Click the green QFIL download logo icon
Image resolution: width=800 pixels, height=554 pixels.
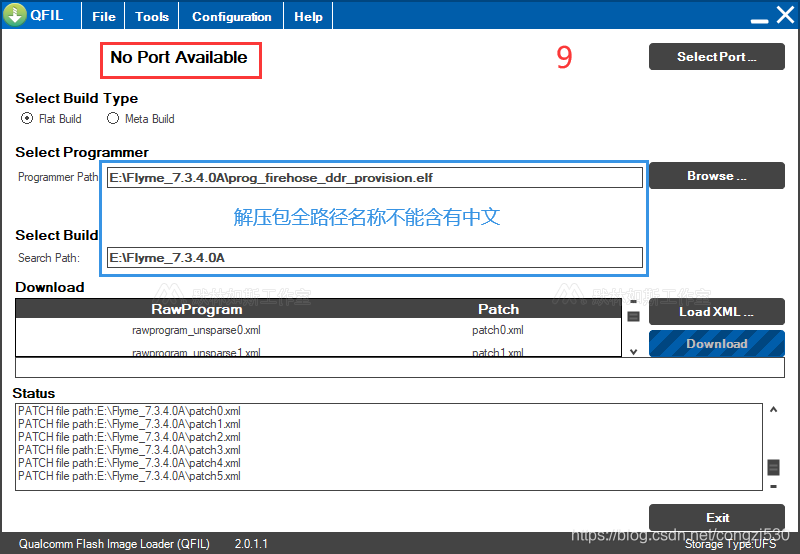click(15, 15)
